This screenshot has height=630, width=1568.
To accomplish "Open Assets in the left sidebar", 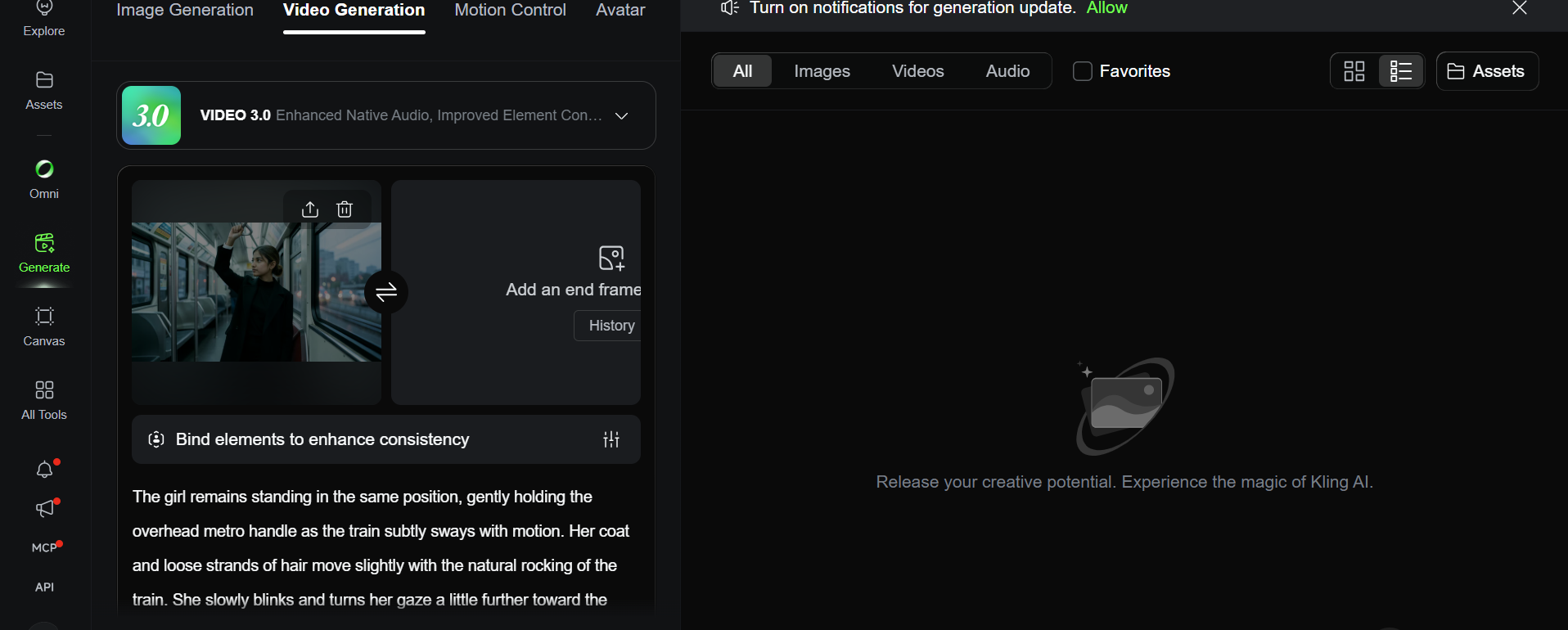I will click(x=44, y=91).
